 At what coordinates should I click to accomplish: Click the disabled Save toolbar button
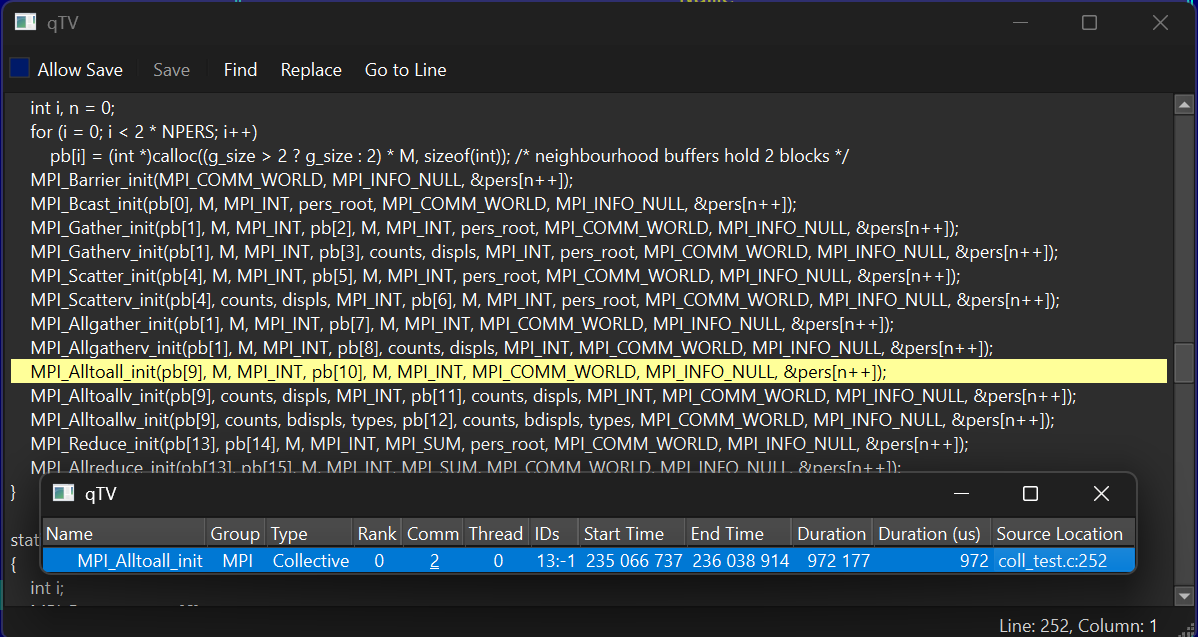[171, 70]
